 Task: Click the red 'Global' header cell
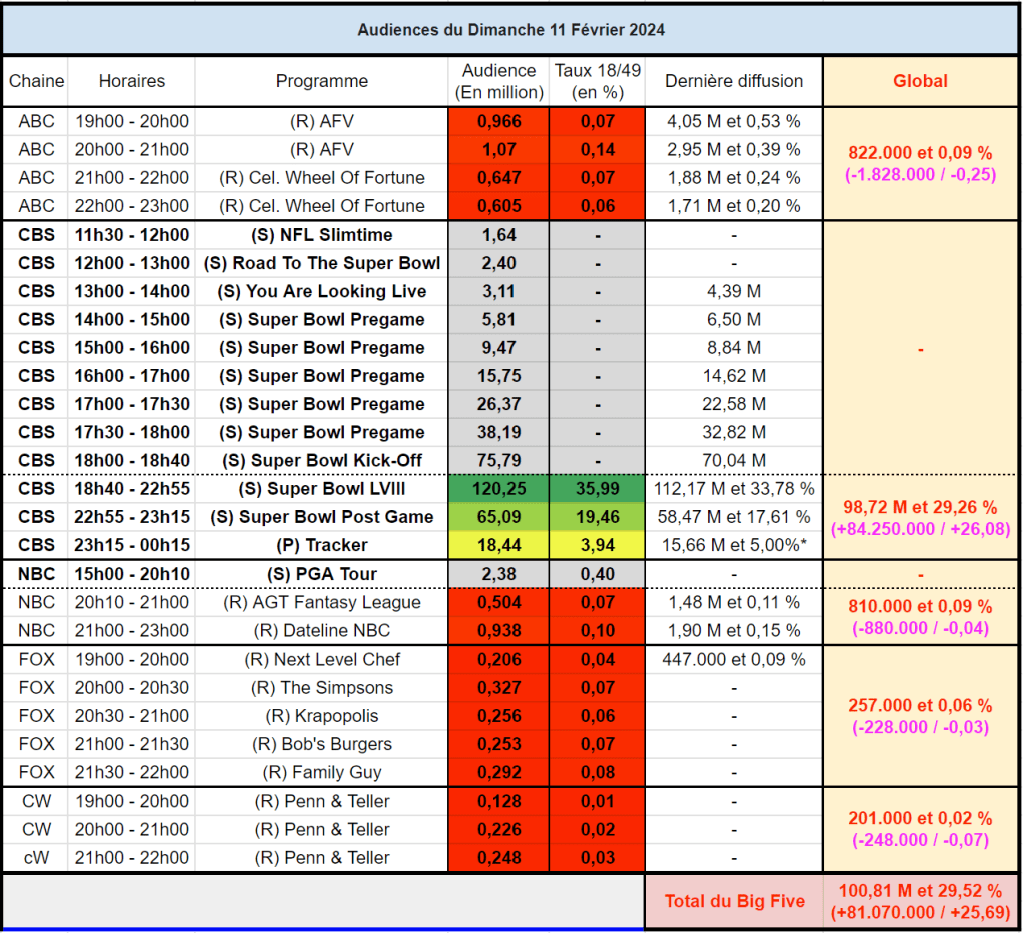pyautogui.click(x=920, y=81)
